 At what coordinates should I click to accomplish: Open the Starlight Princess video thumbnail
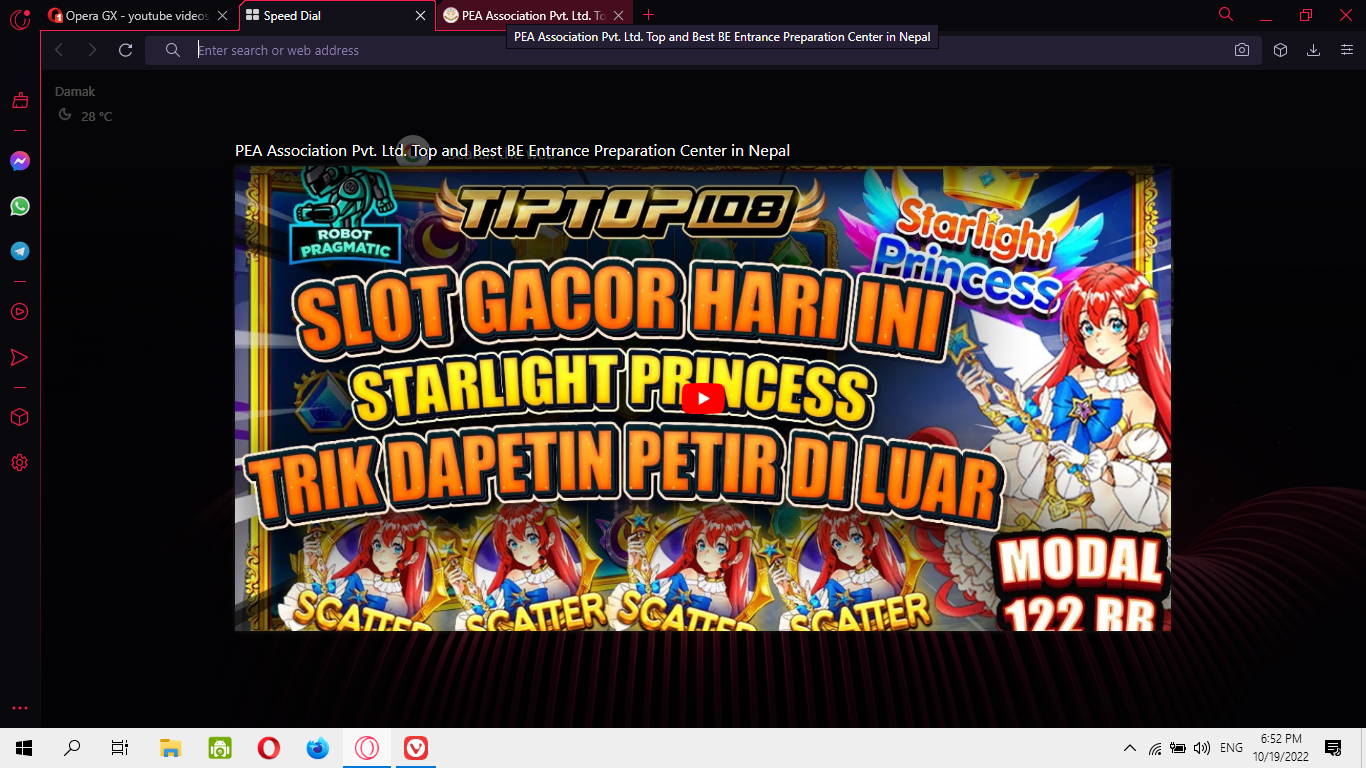[703, 399]
